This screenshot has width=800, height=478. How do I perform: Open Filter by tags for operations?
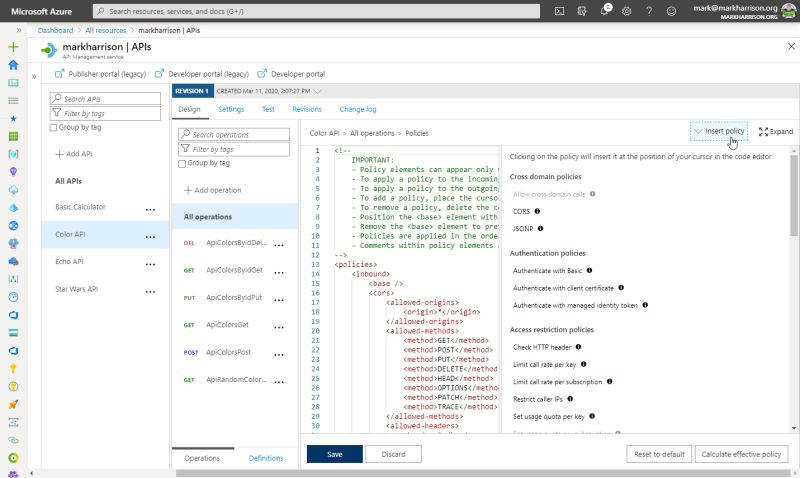(x=234, y=149)
